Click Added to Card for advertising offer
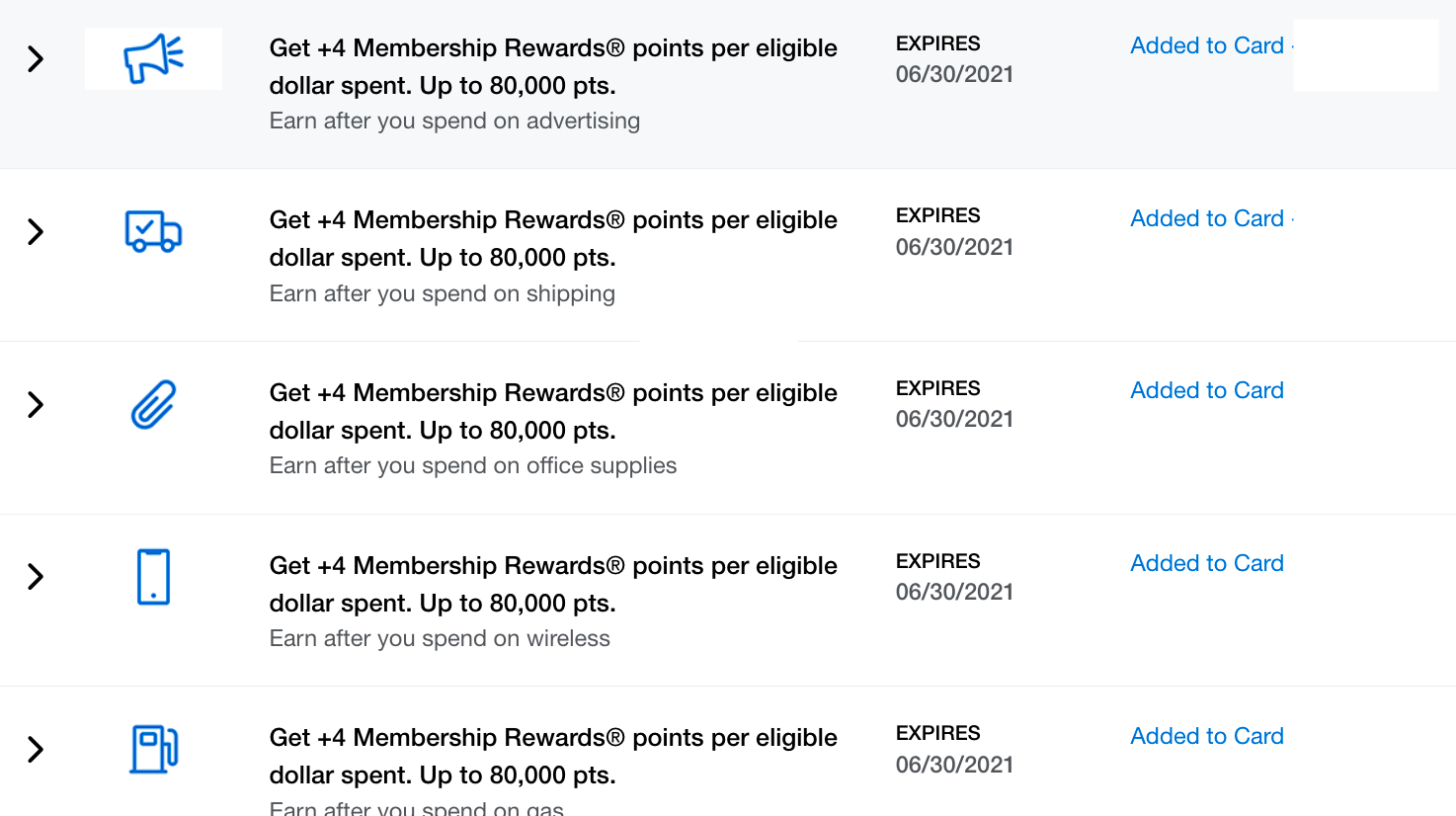The height and width of the screenshot is (816, 1456). click(1207, 45)
